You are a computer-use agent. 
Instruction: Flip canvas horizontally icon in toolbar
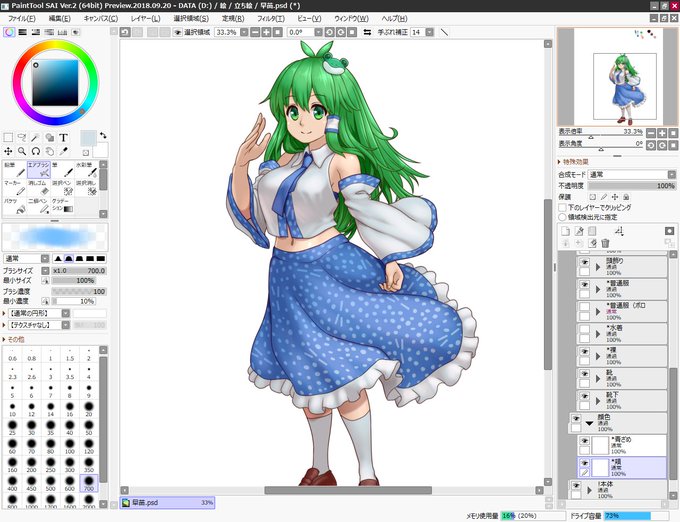[x=367, y=32]
